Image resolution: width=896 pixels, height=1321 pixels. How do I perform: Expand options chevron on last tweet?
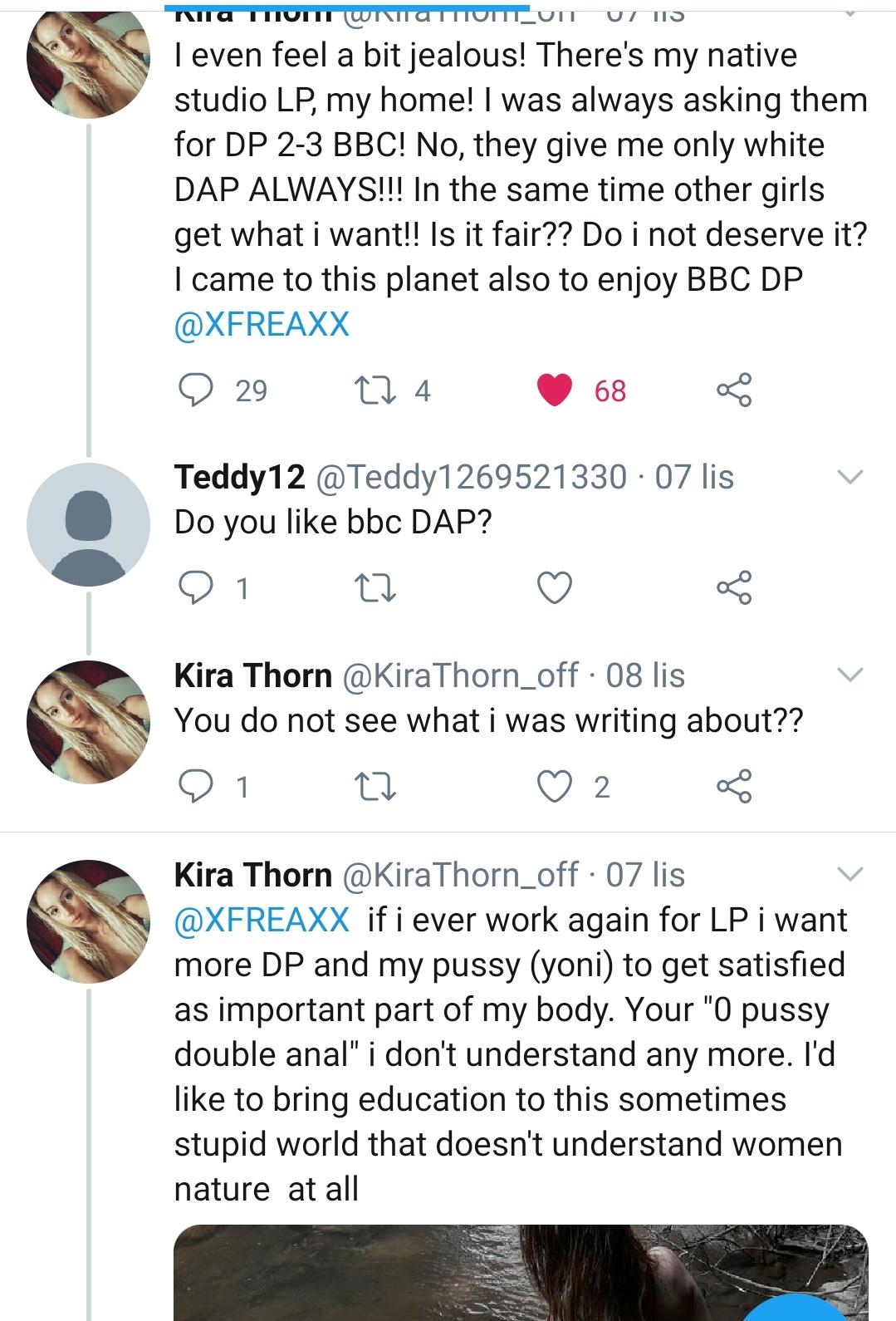click(850, 874)
